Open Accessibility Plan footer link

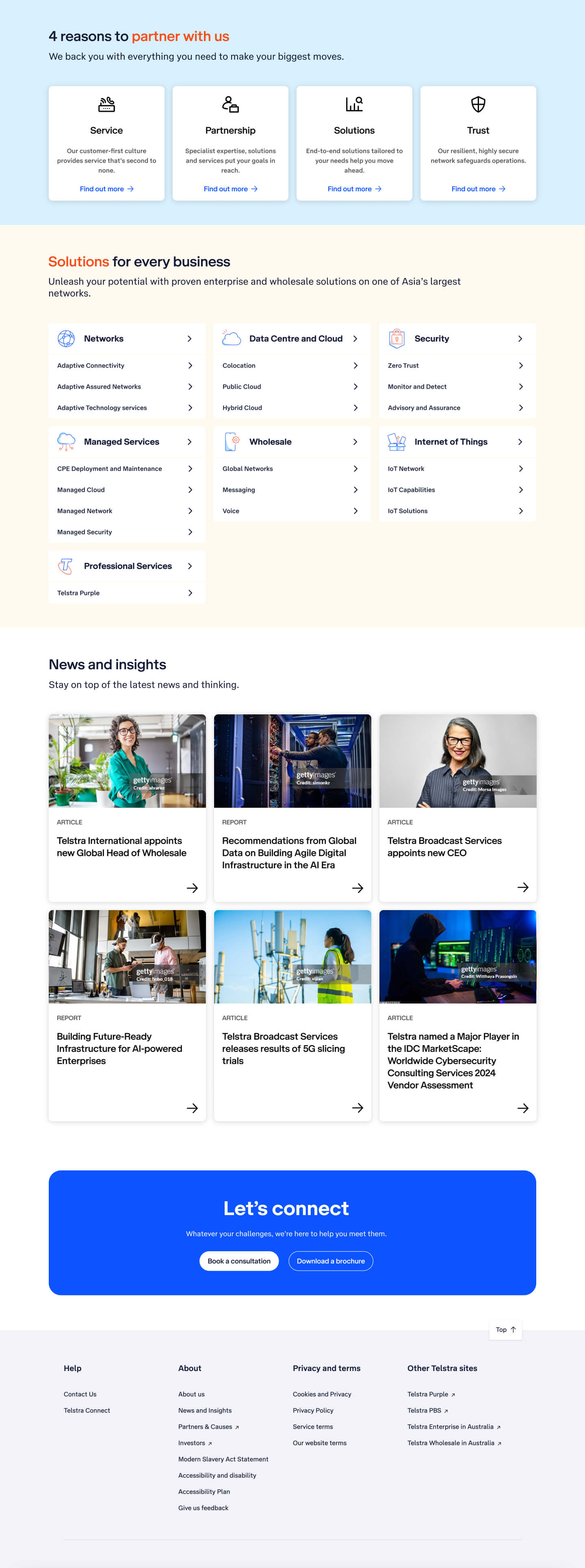(204, 1492)
